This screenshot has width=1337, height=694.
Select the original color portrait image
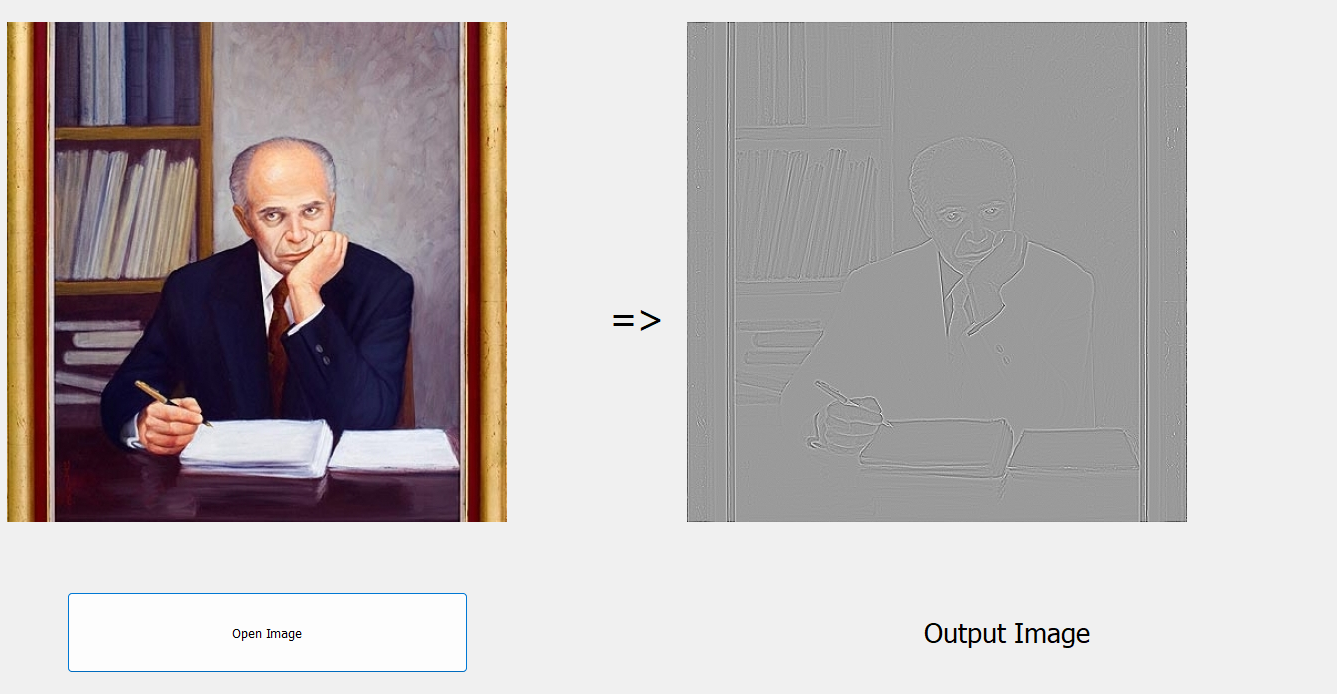(257, 272)
